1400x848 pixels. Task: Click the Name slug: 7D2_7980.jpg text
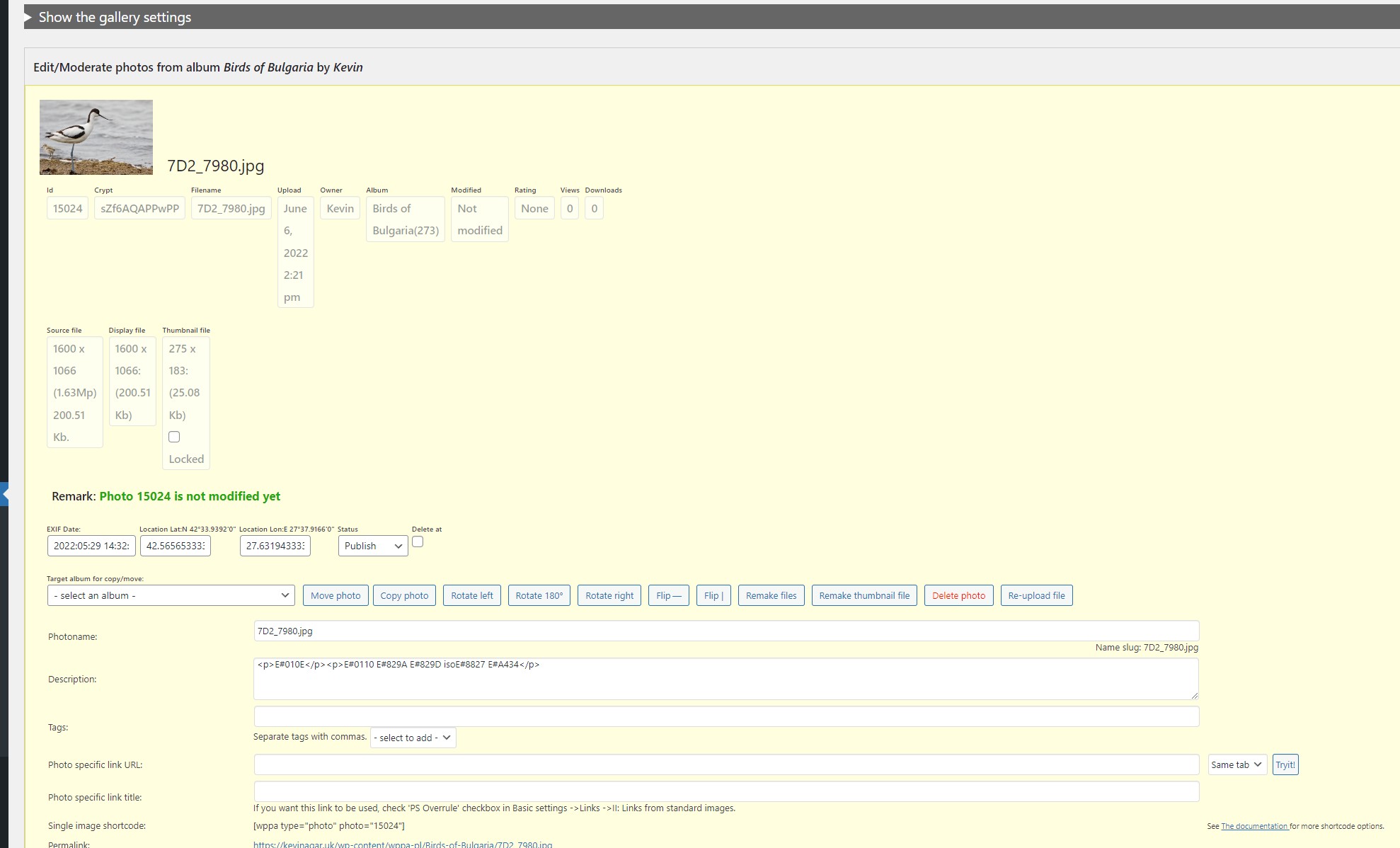tap(1147, 648)
